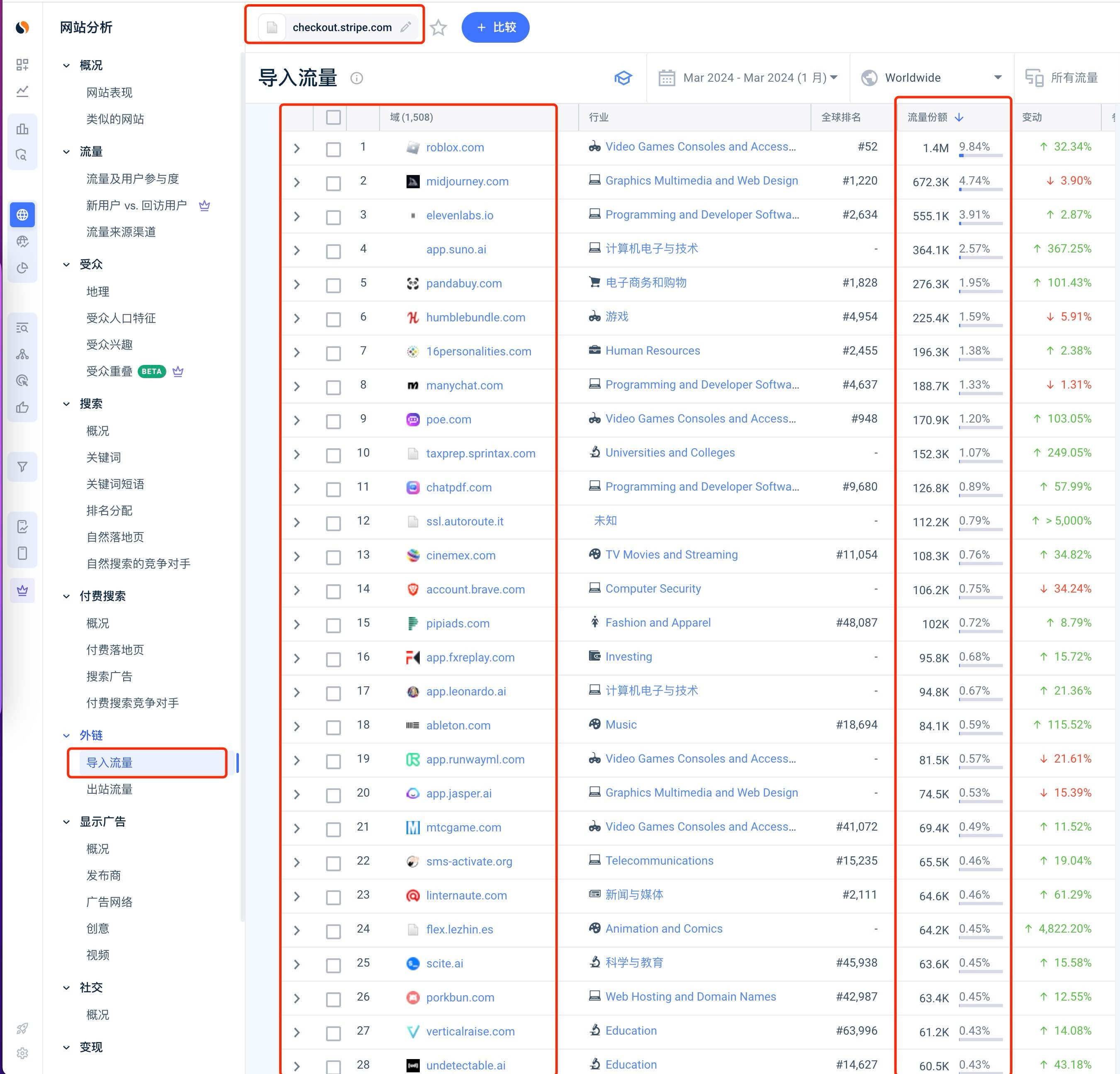Expand the elevenlabs.io row details
The width and height of the screenshot is (1120, 1074).
[297, 216]
